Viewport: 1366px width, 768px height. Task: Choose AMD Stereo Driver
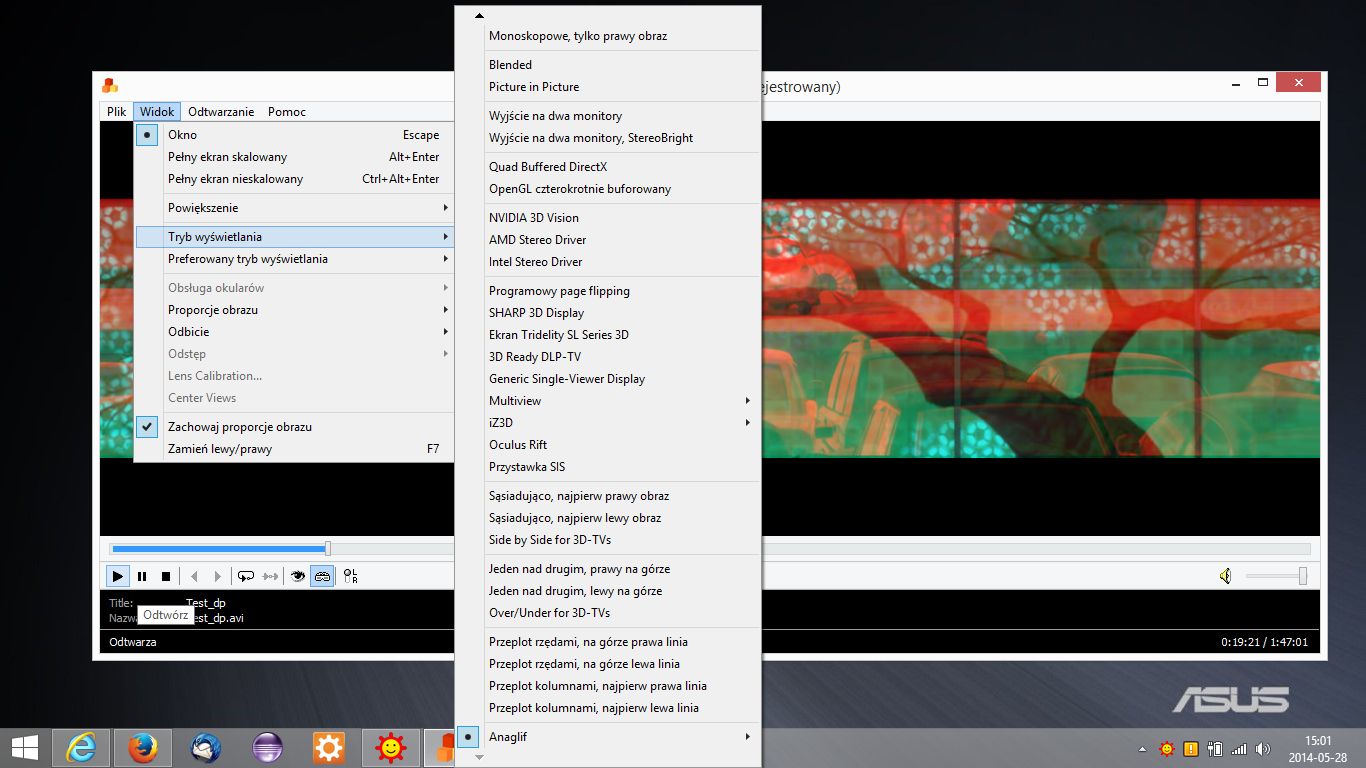click(x=608, y=240)
